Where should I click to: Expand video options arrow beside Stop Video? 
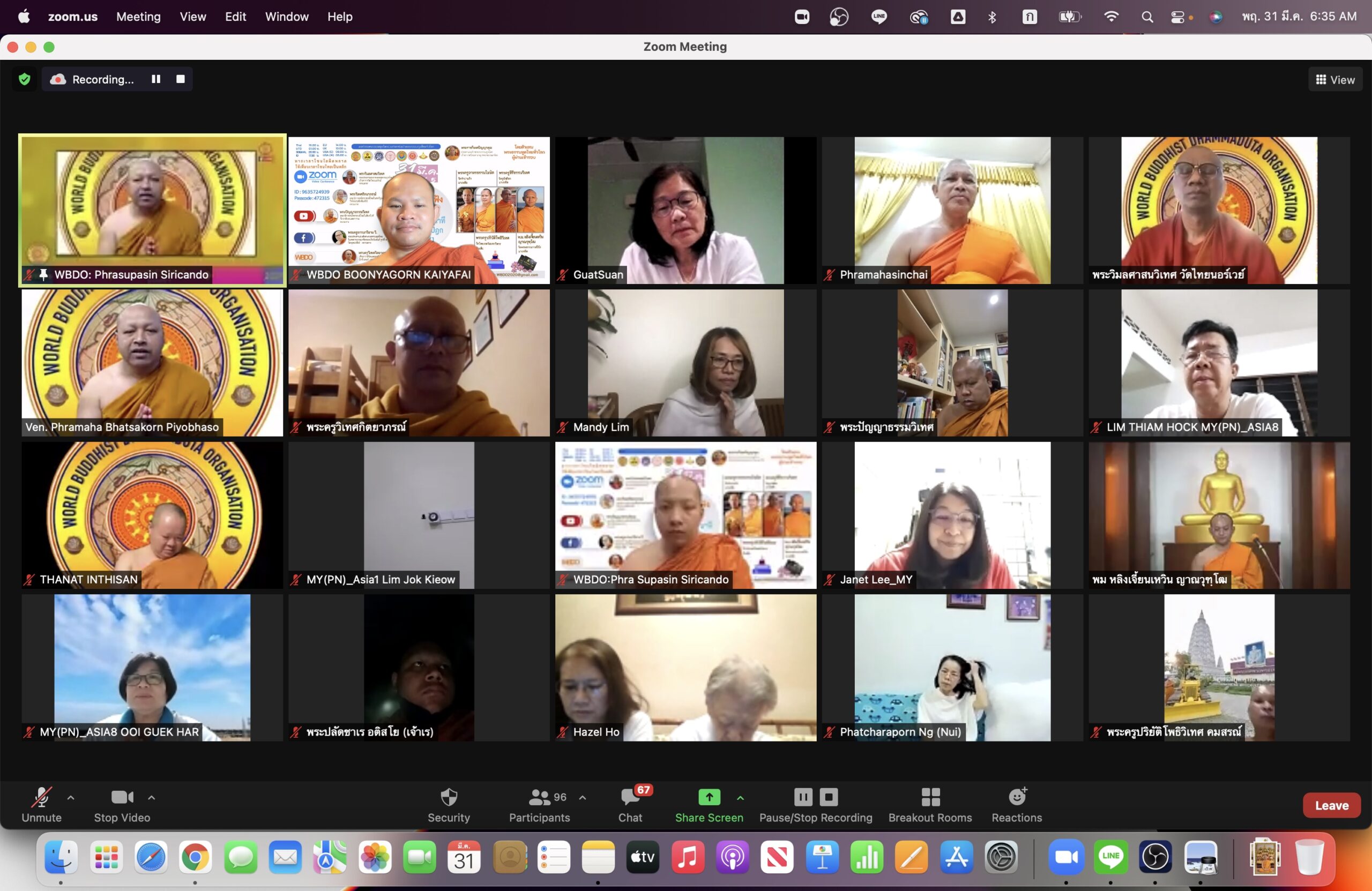pyautogui.click(x=152, y=798)
